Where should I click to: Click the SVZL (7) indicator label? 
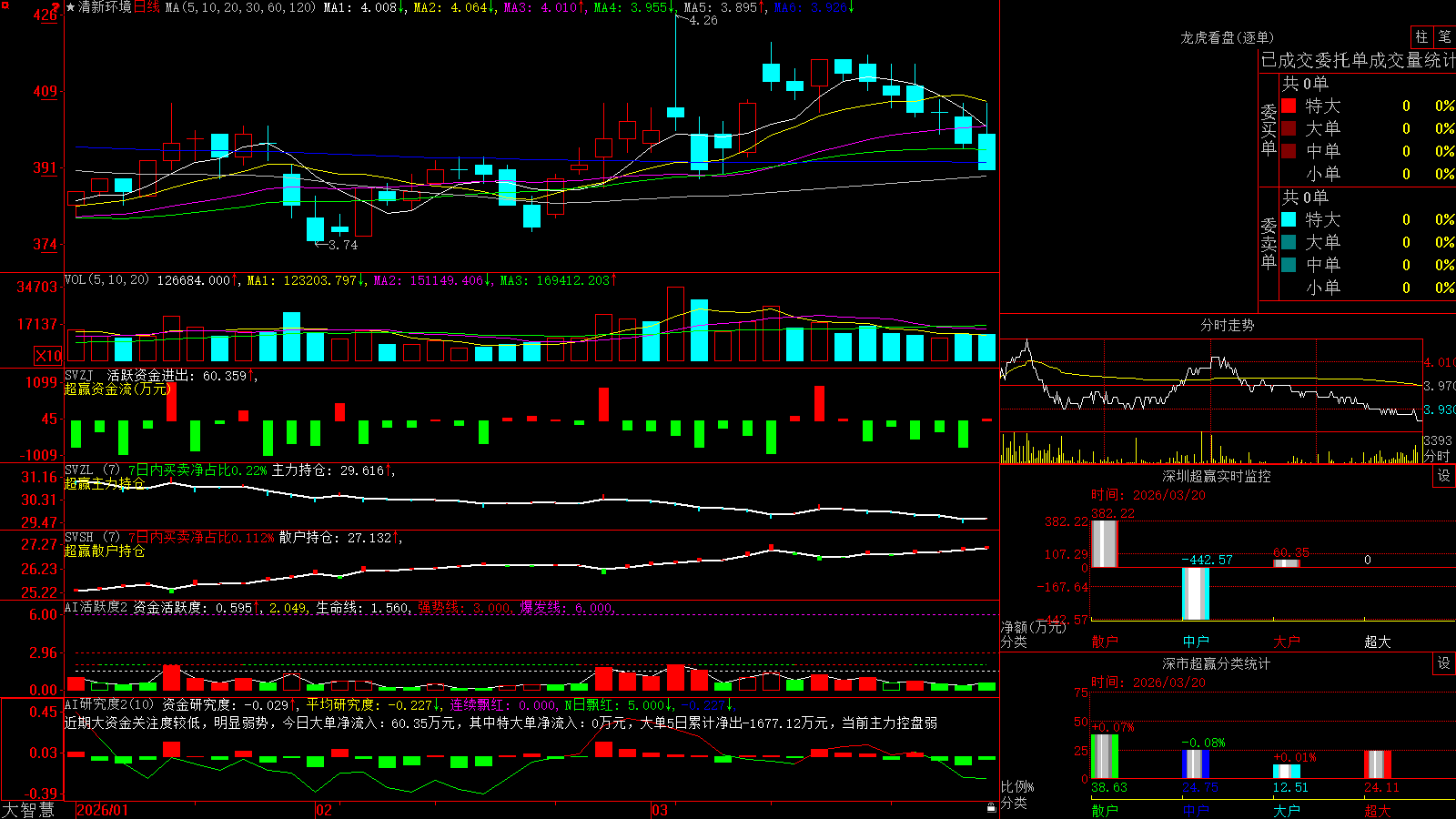92,470
